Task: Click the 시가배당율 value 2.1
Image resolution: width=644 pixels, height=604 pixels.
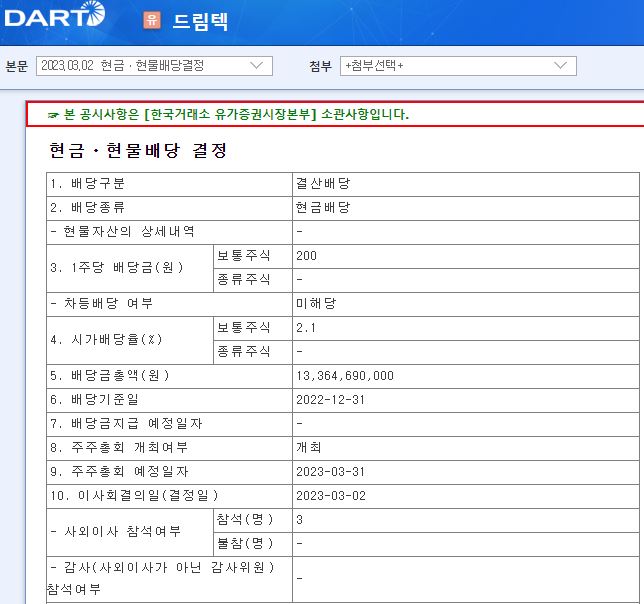Action: point(304,327)
